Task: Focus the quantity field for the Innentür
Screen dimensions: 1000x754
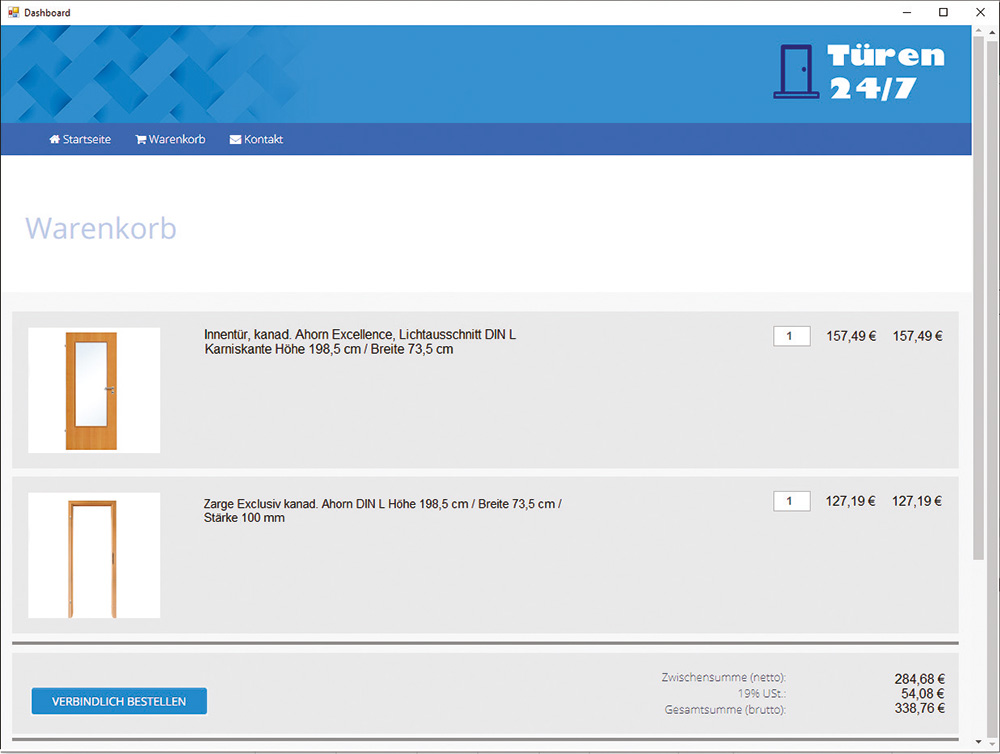Action: pos(791,336)
